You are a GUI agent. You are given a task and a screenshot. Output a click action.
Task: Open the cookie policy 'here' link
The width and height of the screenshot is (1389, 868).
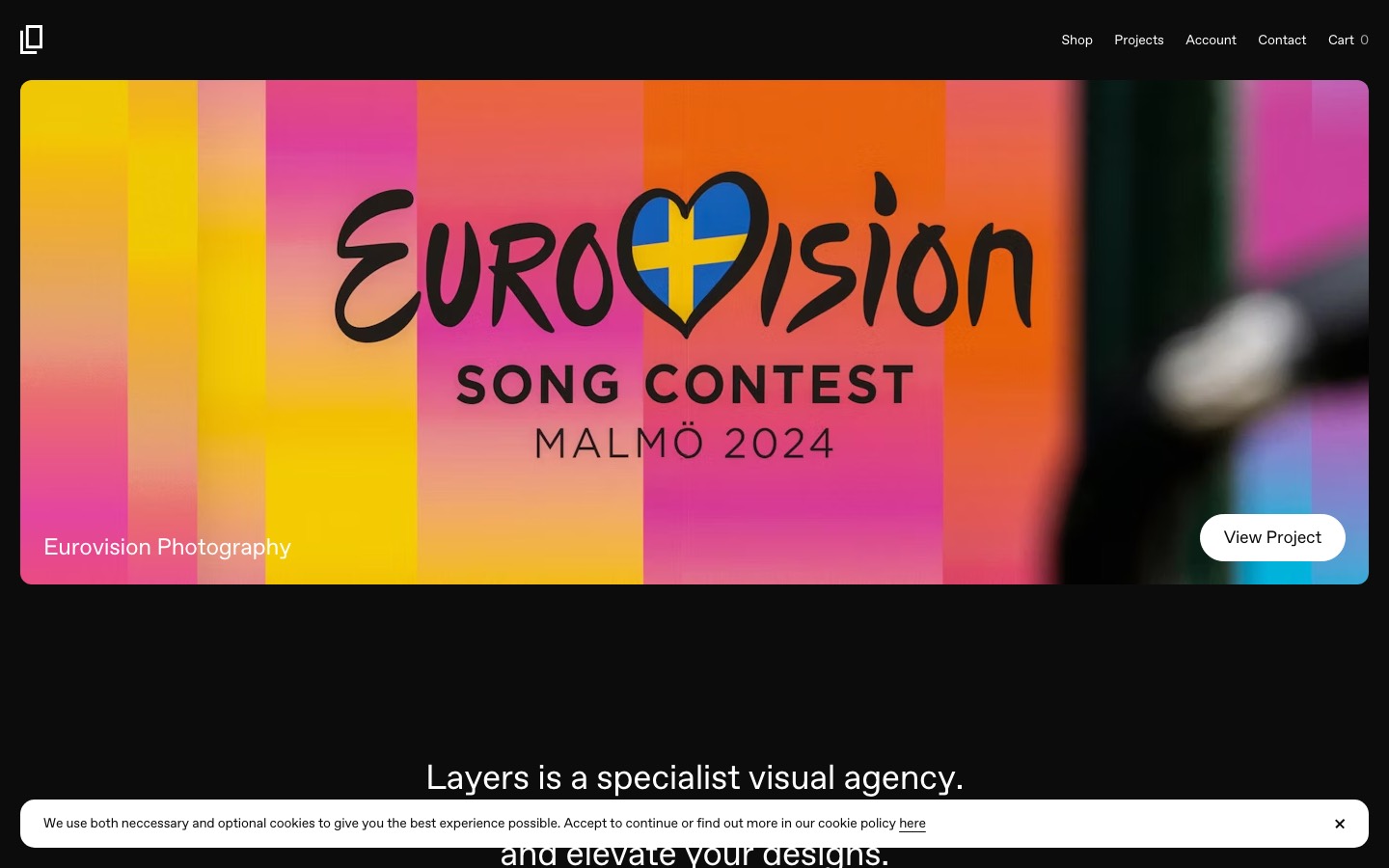(x=912, y=824)
